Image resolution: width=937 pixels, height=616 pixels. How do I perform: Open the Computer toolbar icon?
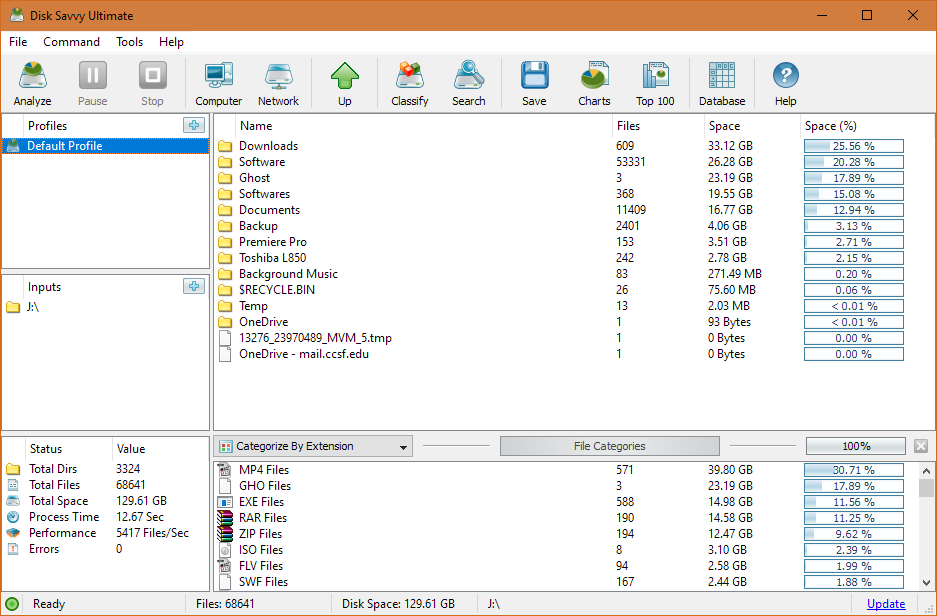(219, 84)
